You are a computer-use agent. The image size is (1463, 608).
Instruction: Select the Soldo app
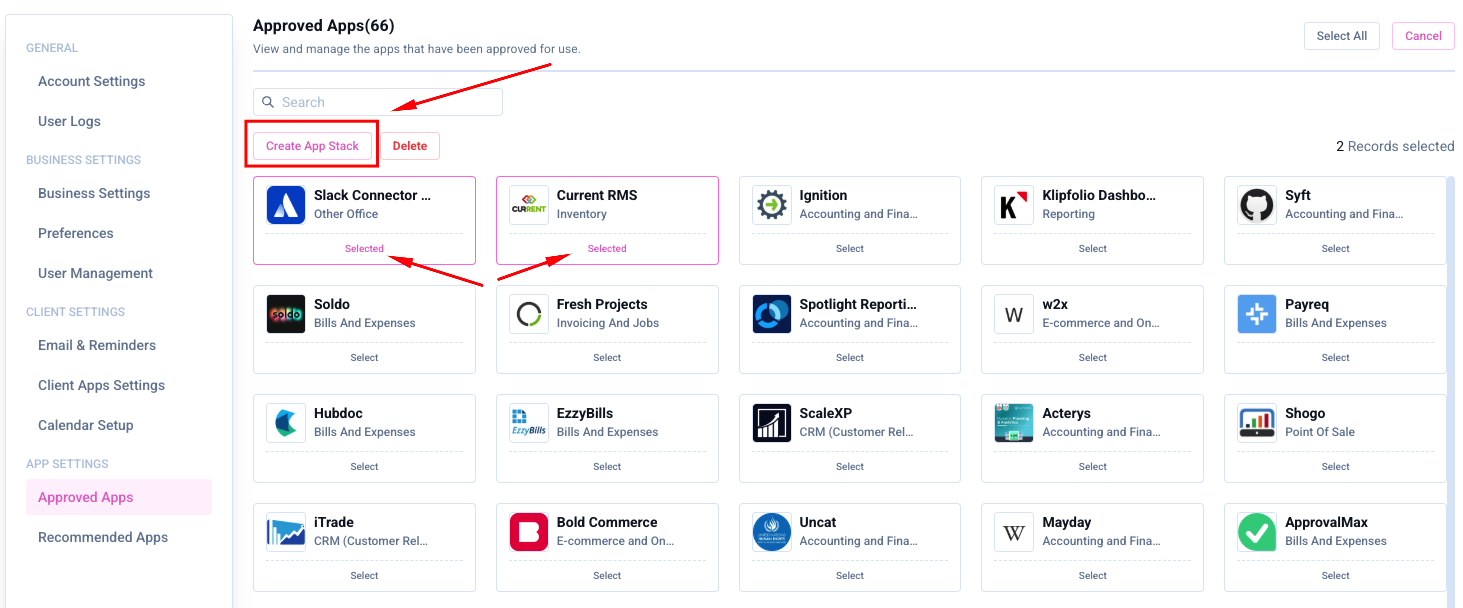(x=364, y=358)
